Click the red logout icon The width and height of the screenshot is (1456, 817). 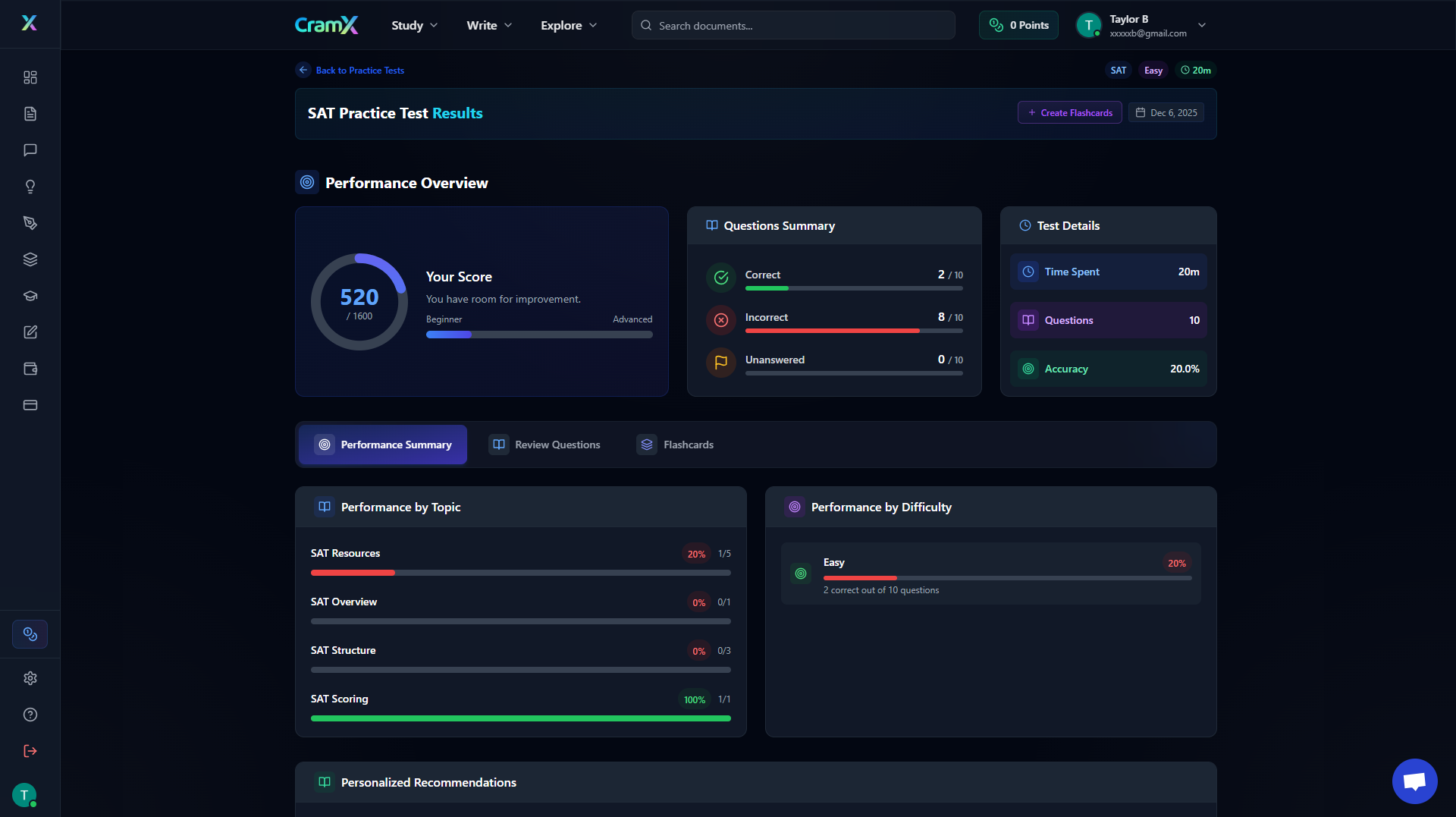click(30, 751)
